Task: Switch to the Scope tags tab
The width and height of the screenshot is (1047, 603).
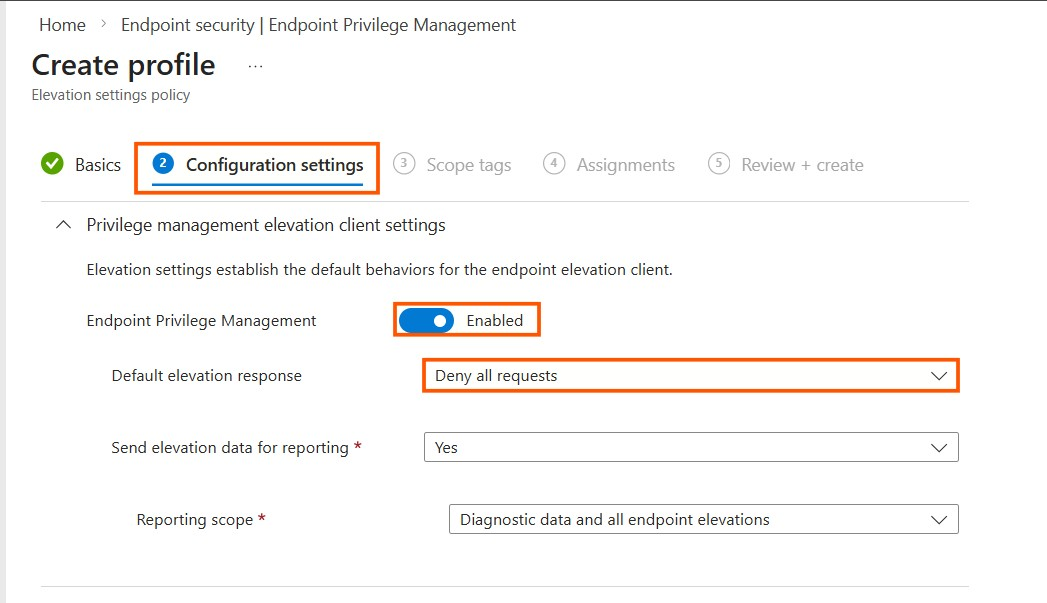Action: (x=468, y=164)
